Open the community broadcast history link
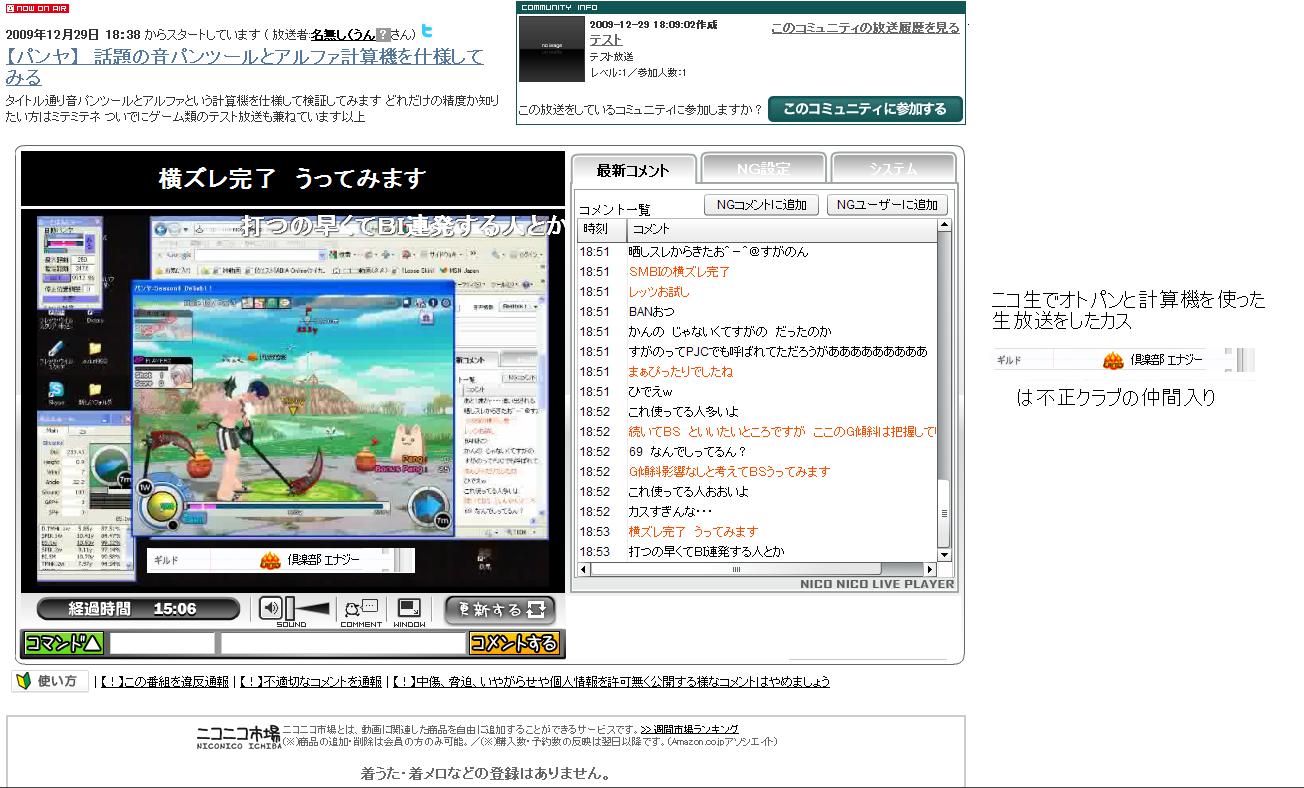Viewport: 1304px width, 788px height. pos(865,28)
